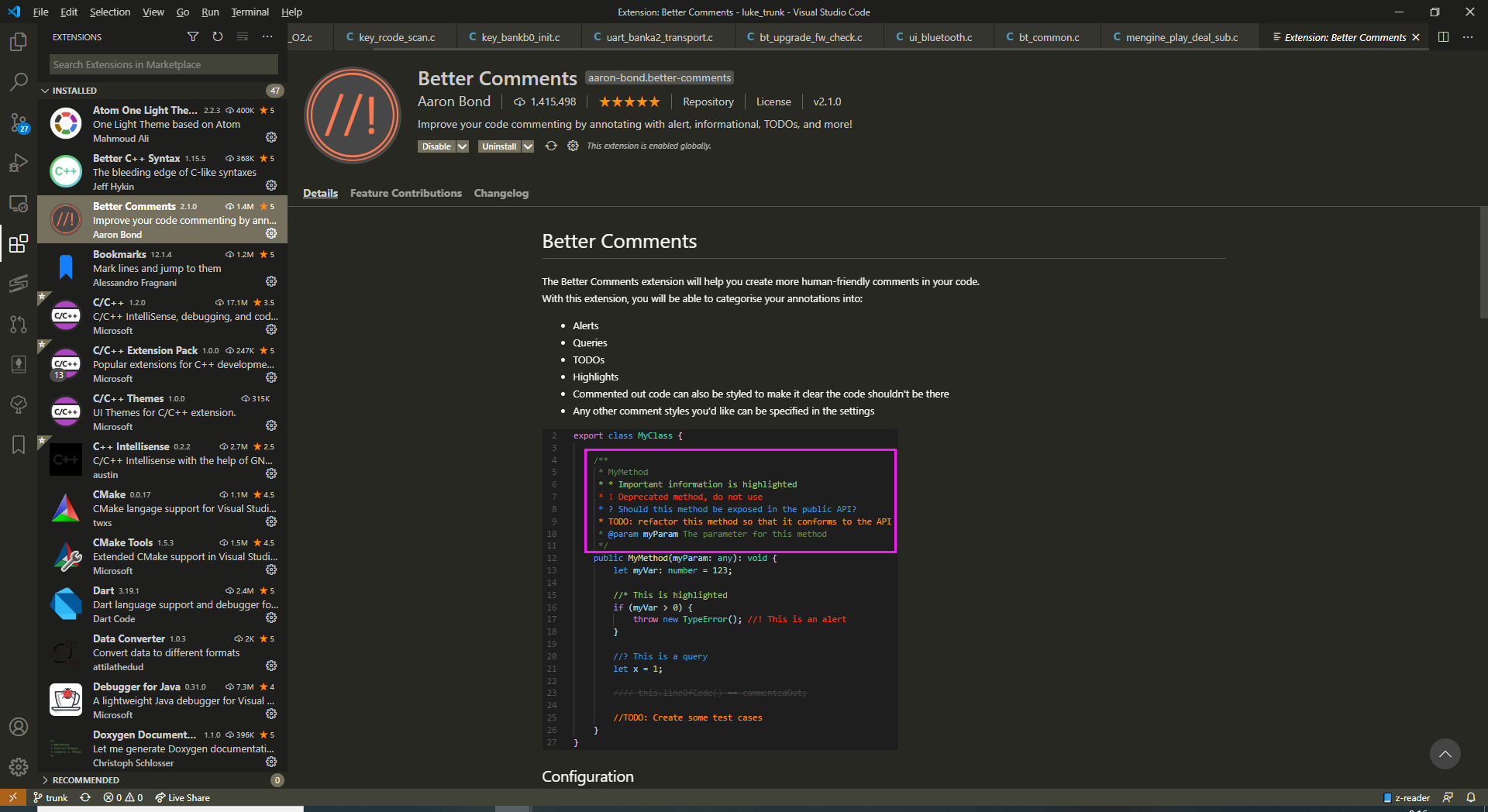Click the trunk branch in status bar
The width and height of the screenshot is (1488, 812).
[51, 797]
